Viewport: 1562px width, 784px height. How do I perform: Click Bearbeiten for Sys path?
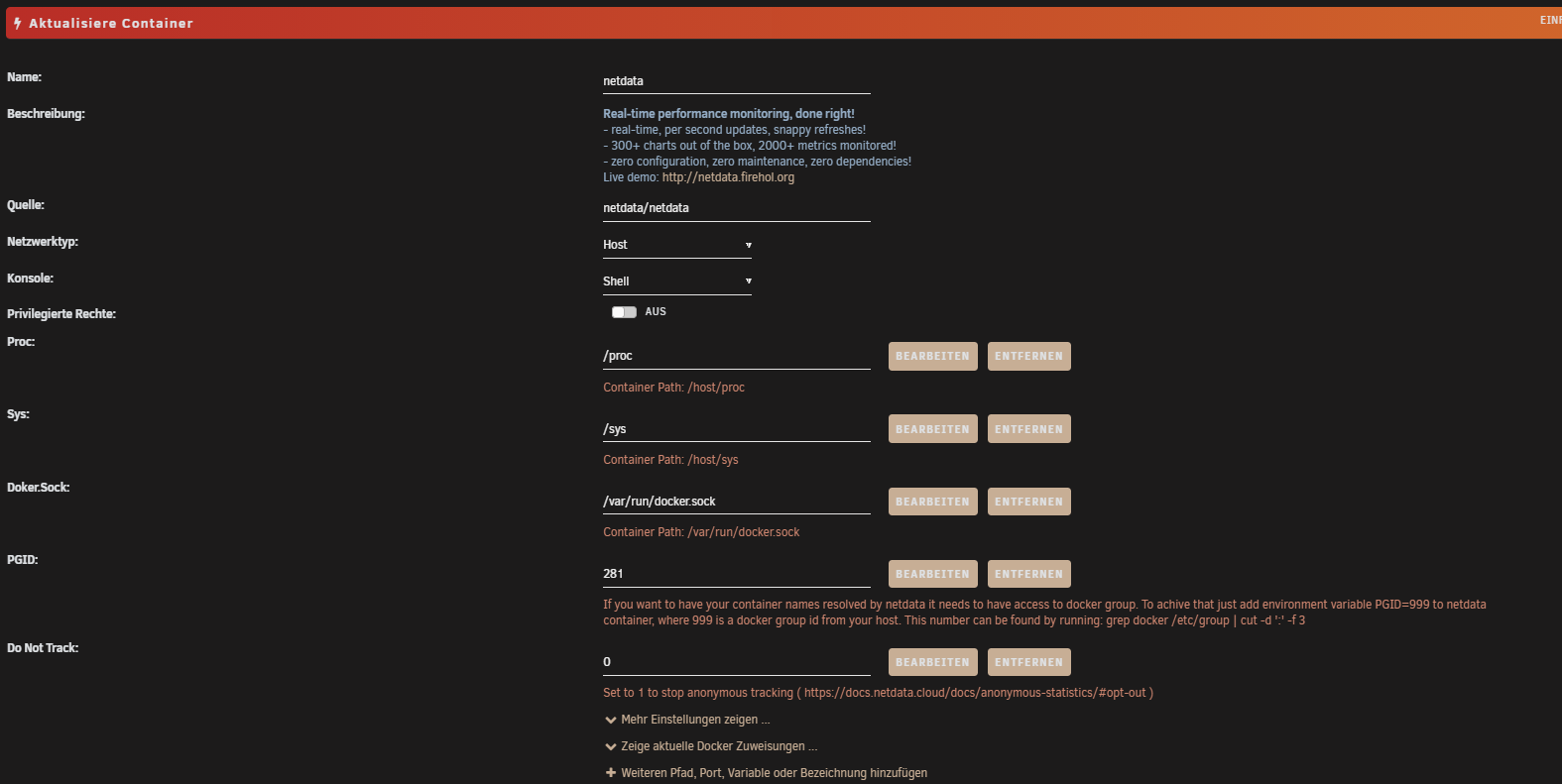coord(932,429)
